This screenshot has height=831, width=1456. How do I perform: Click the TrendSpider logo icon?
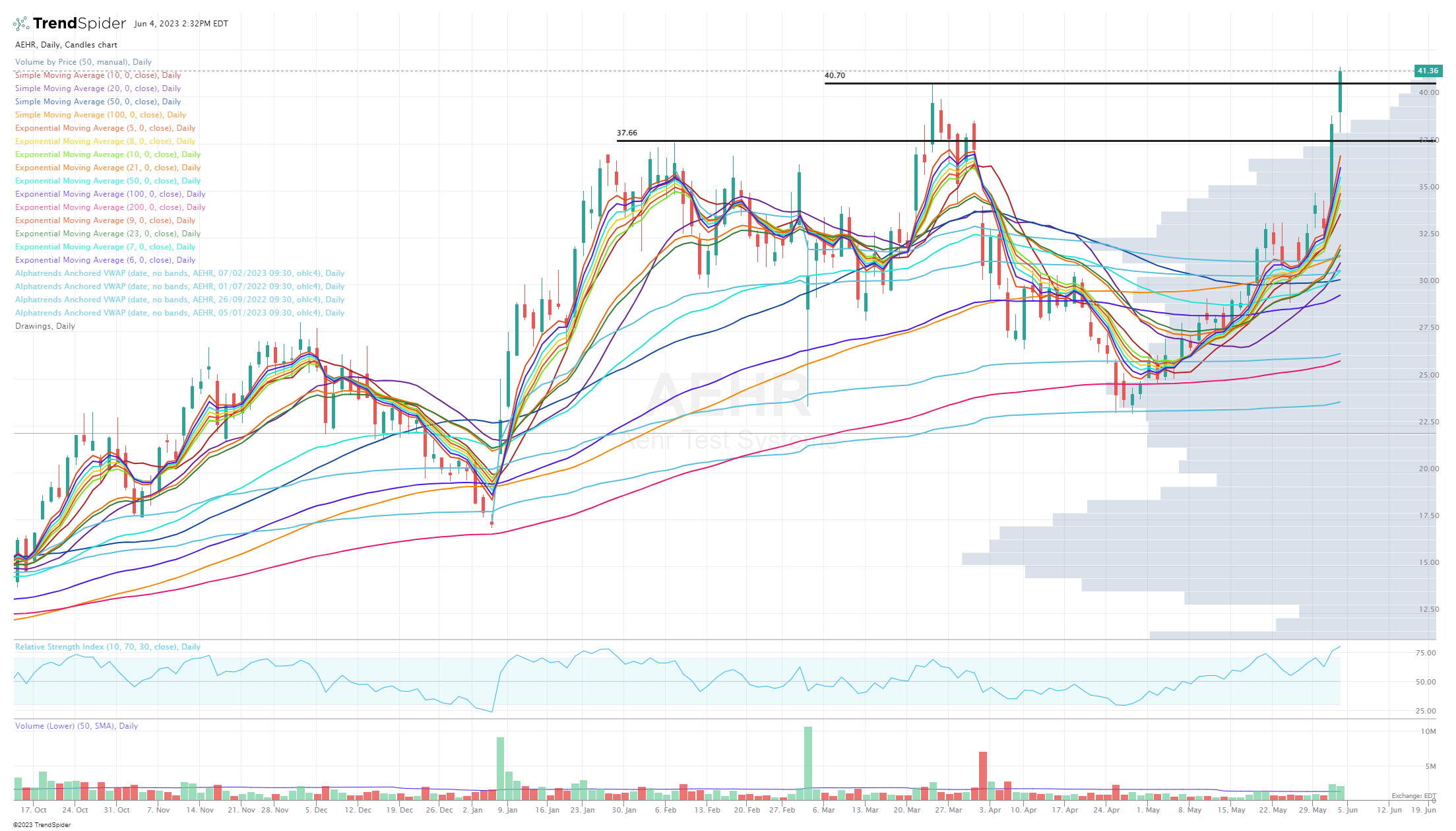point(20,23)
